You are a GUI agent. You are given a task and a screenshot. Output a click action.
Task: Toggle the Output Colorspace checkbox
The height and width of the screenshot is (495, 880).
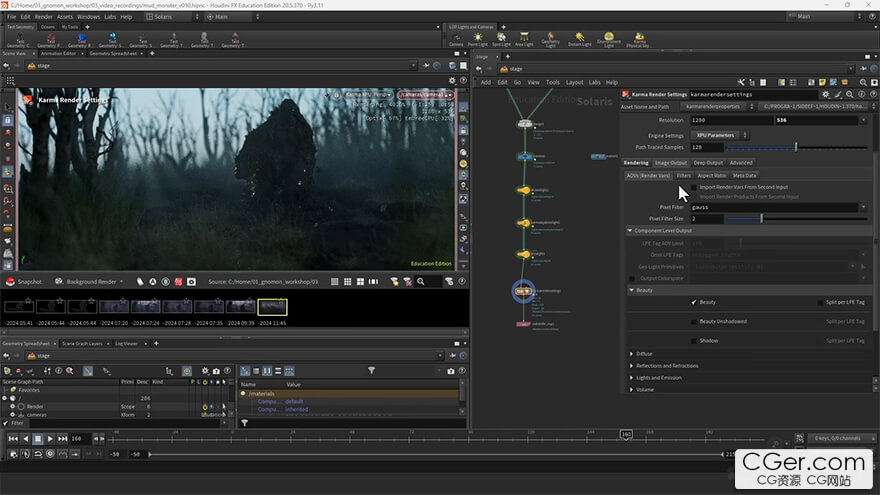click(632, 278)
